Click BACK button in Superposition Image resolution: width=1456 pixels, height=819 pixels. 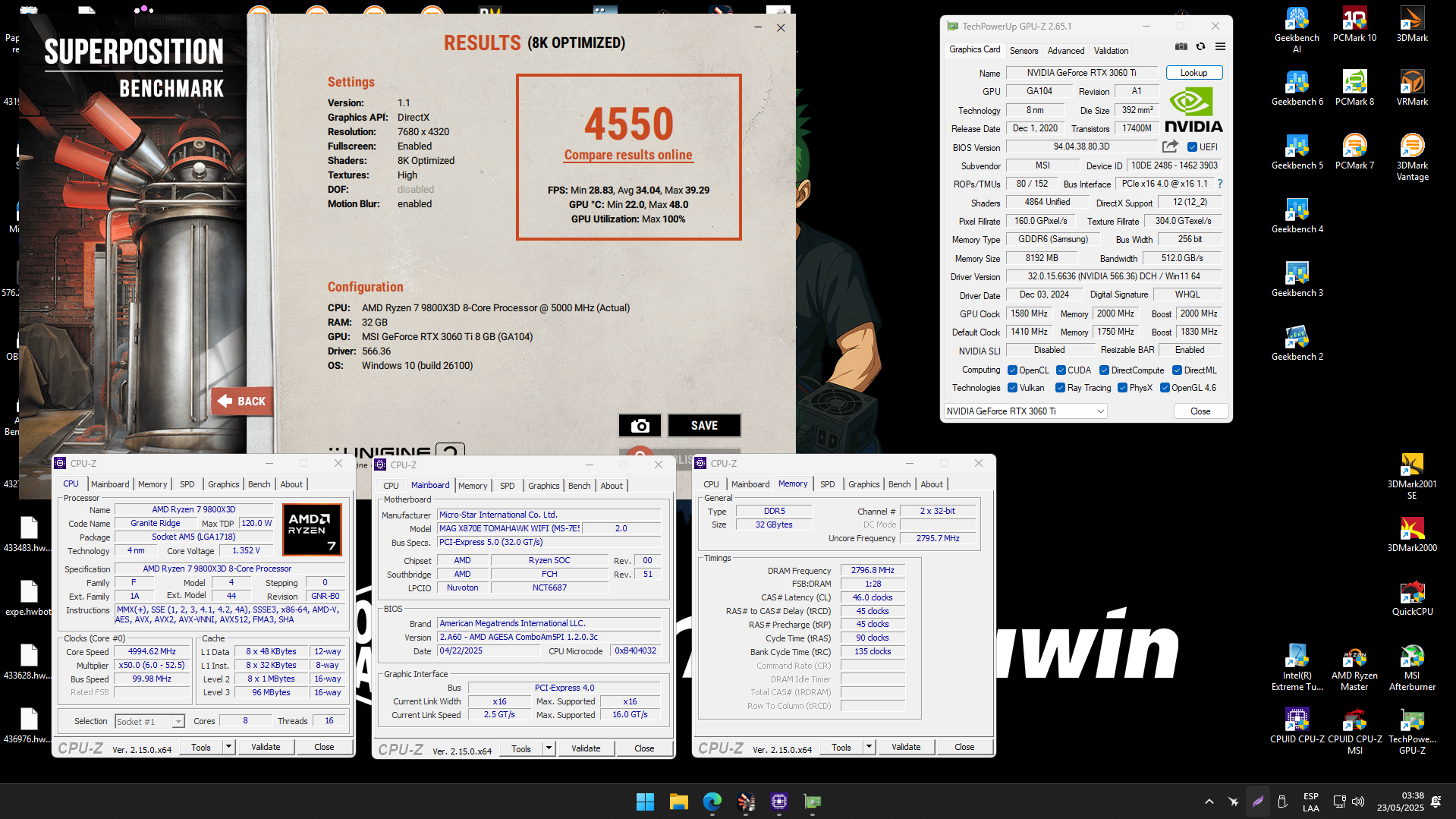(241, 402)
